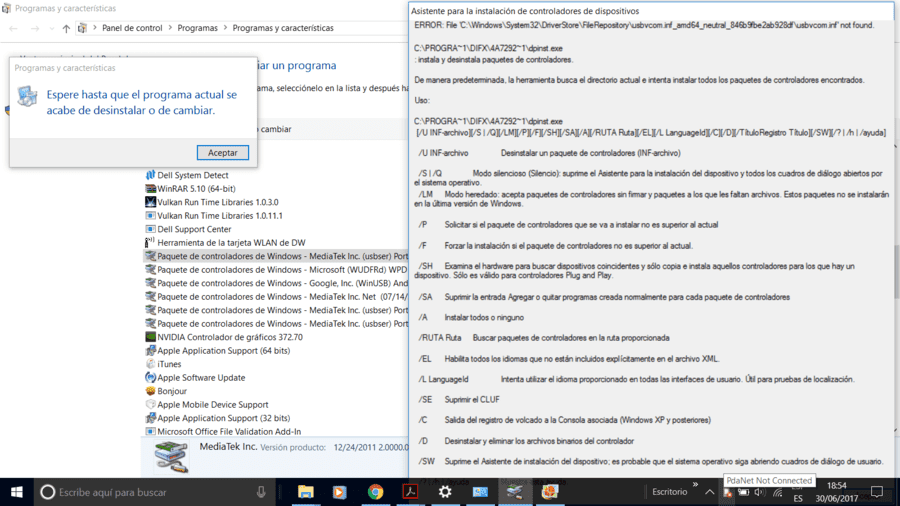900x506 pixels.
Task: Open Settings gear on the taskbar
Action: (x=445, y=492)
